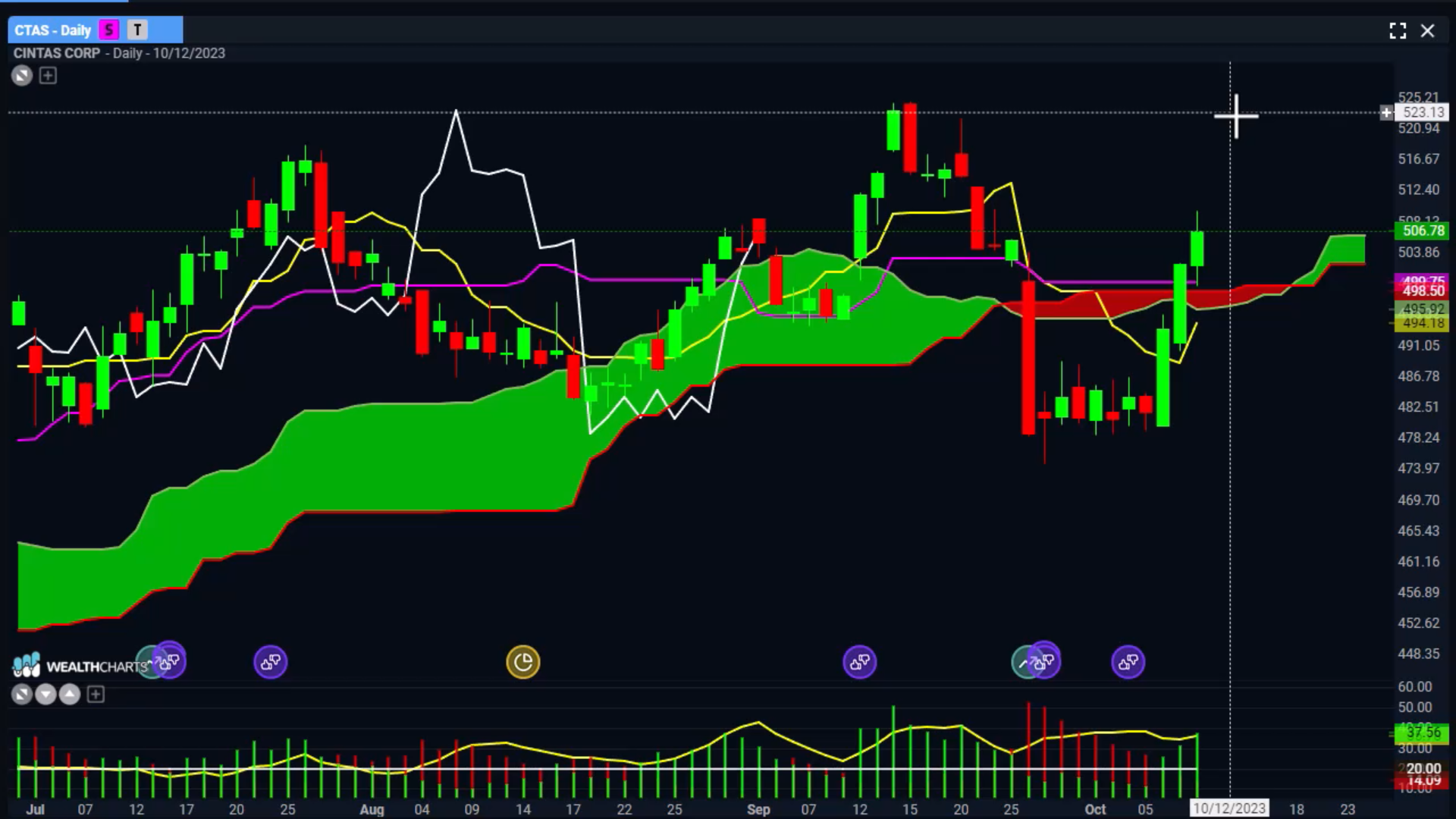
Task: Open the thumbs marker near Oct 03
Action: (x=1128, y=662)
